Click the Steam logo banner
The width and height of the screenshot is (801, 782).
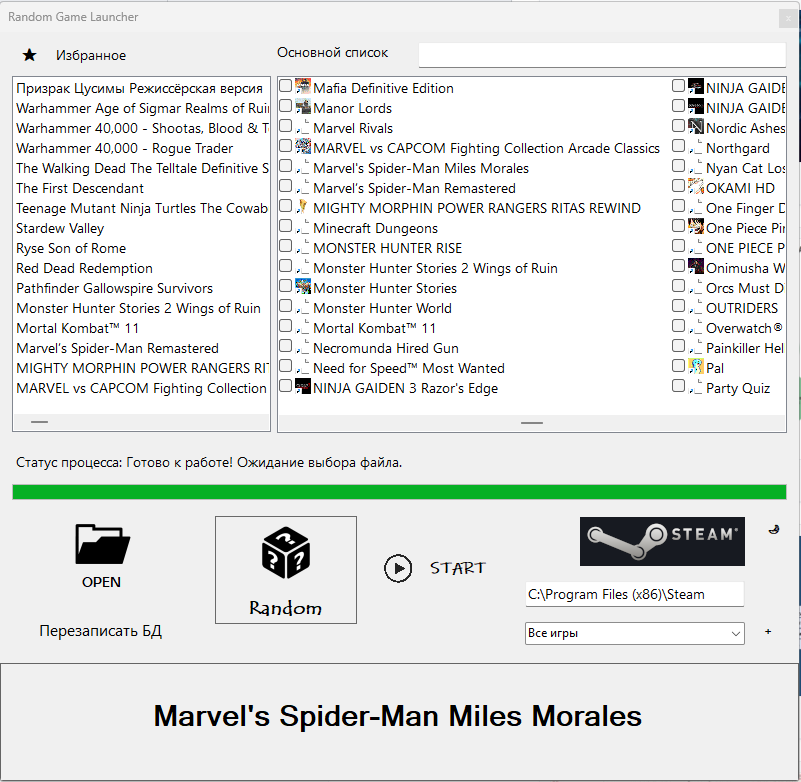pyautogui.click(x=662, y=541)
